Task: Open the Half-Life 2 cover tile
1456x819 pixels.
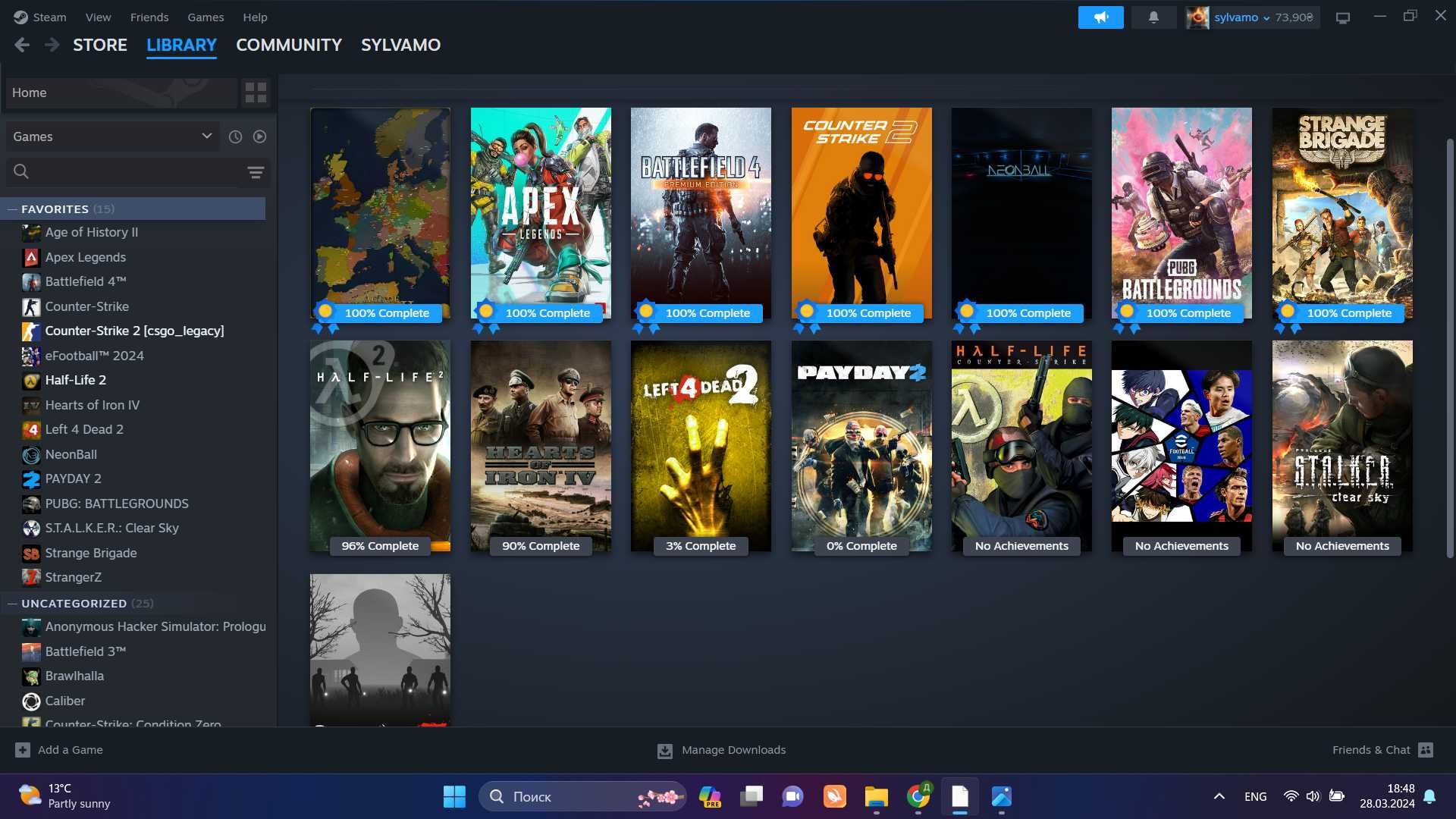Action: 380,446
